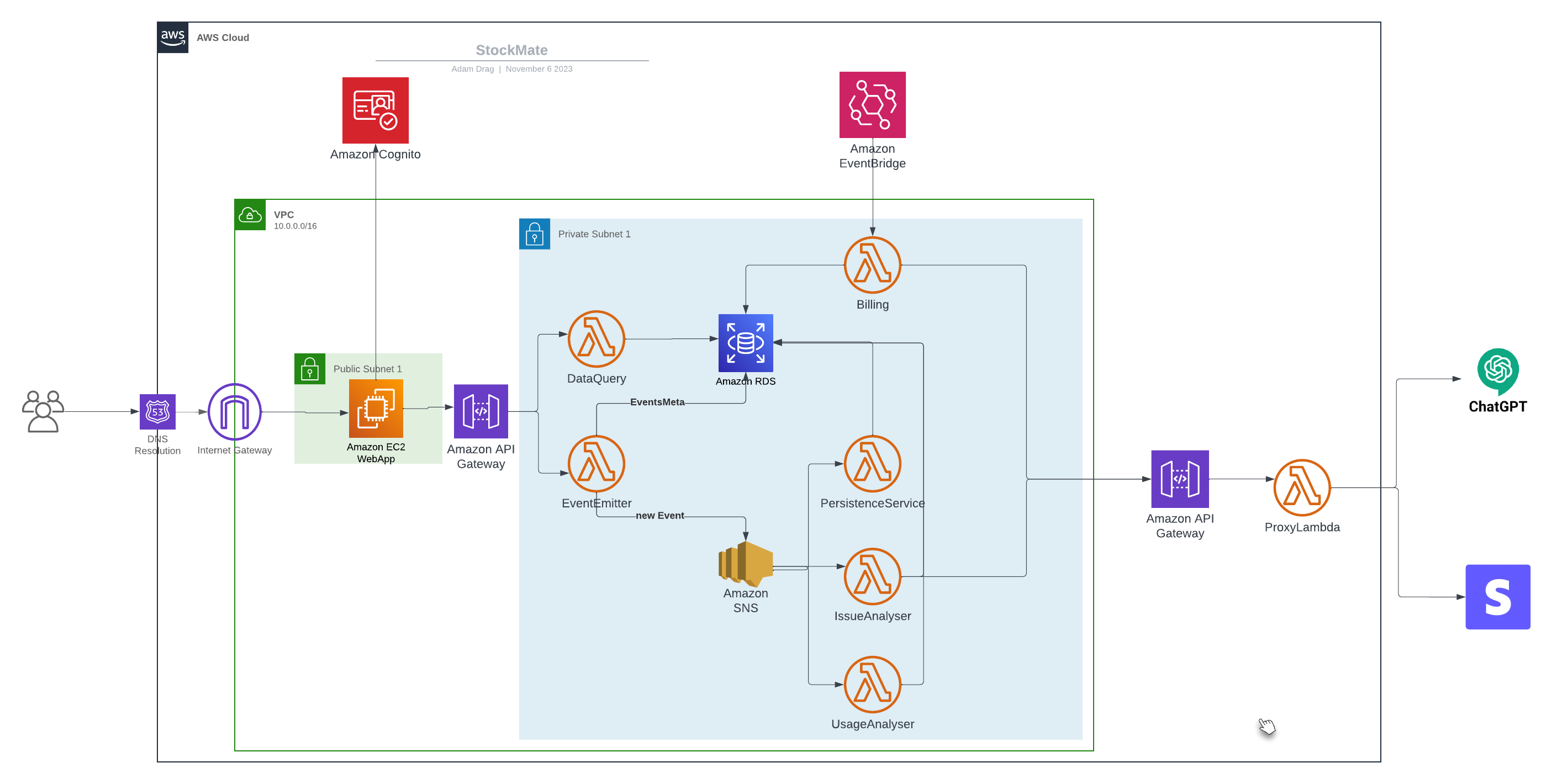Click the ChatGPT logo
Viewport: 1557px width, 784px height.
[x=1498, y=371]
